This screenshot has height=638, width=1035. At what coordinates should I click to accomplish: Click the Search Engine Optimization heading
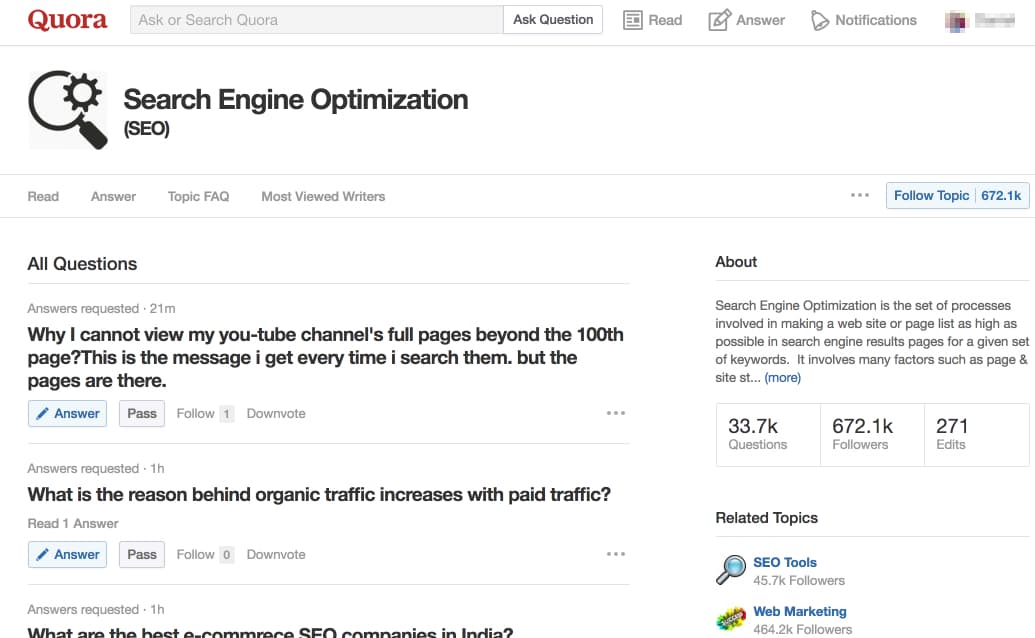tap(296, 100)
